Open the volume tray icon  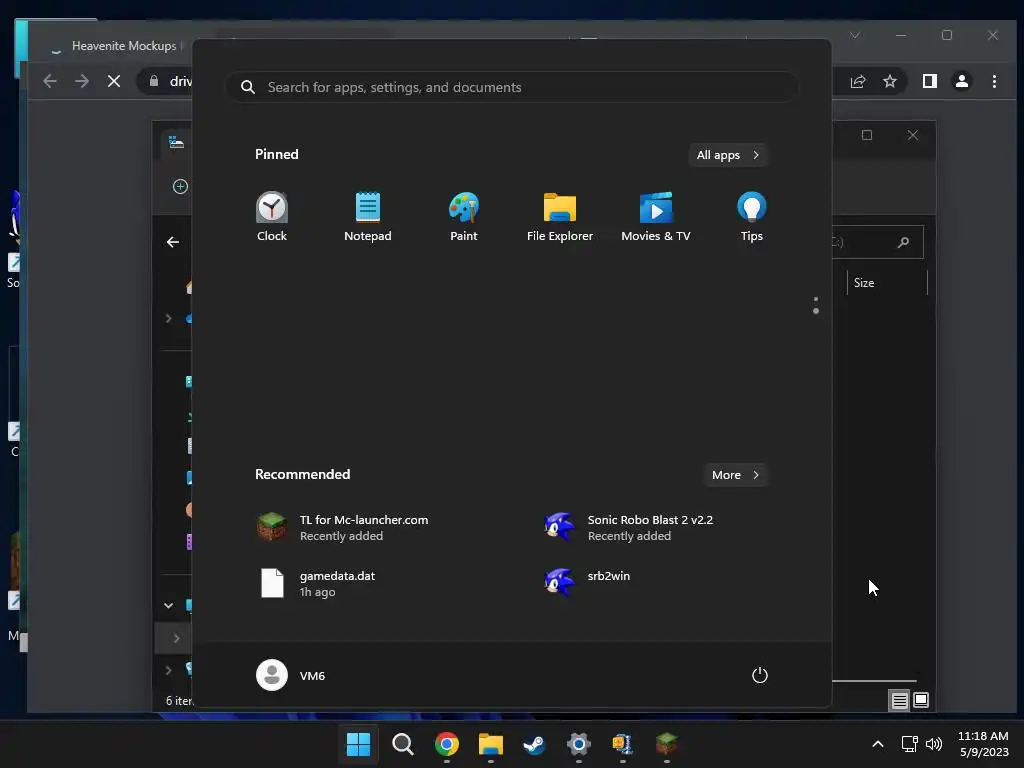click(x=934, y=744)
